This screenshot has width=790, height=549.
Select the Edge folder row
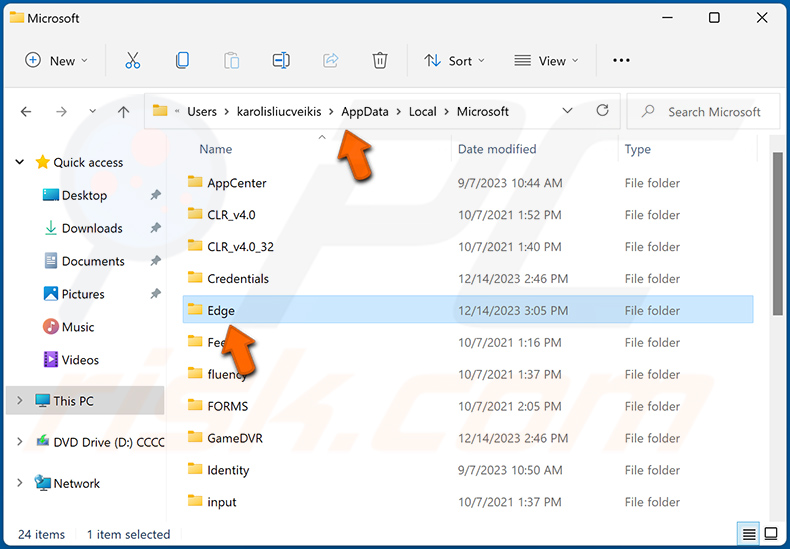[468, 310]
